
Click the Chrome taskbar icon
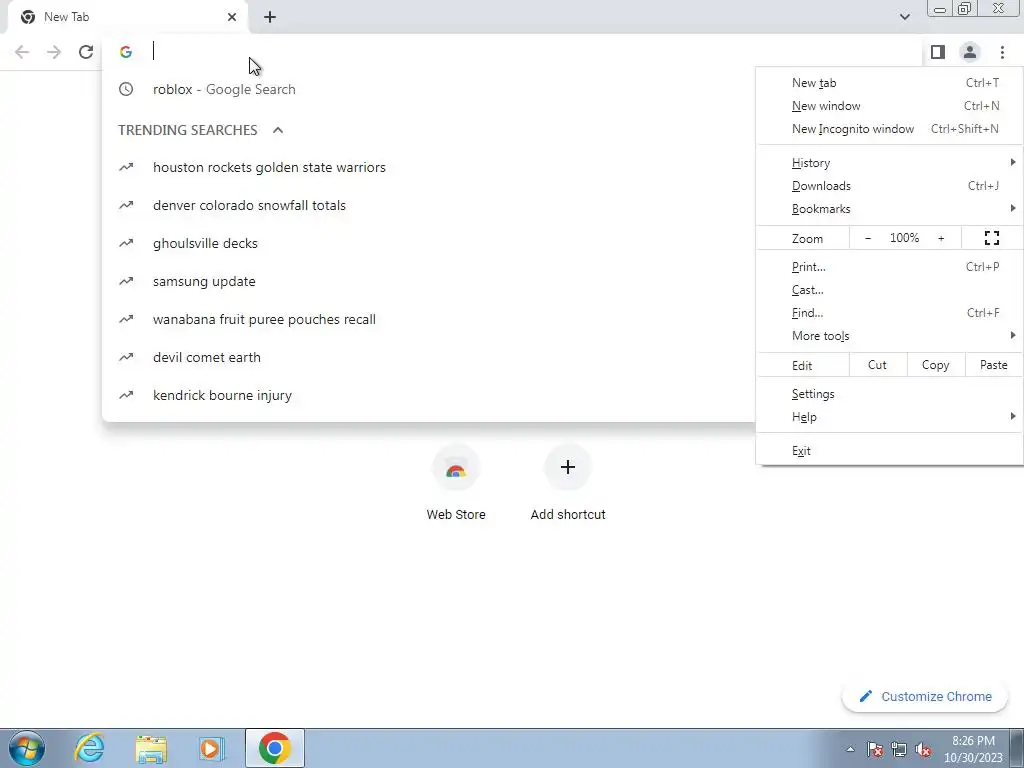point(275,748)
